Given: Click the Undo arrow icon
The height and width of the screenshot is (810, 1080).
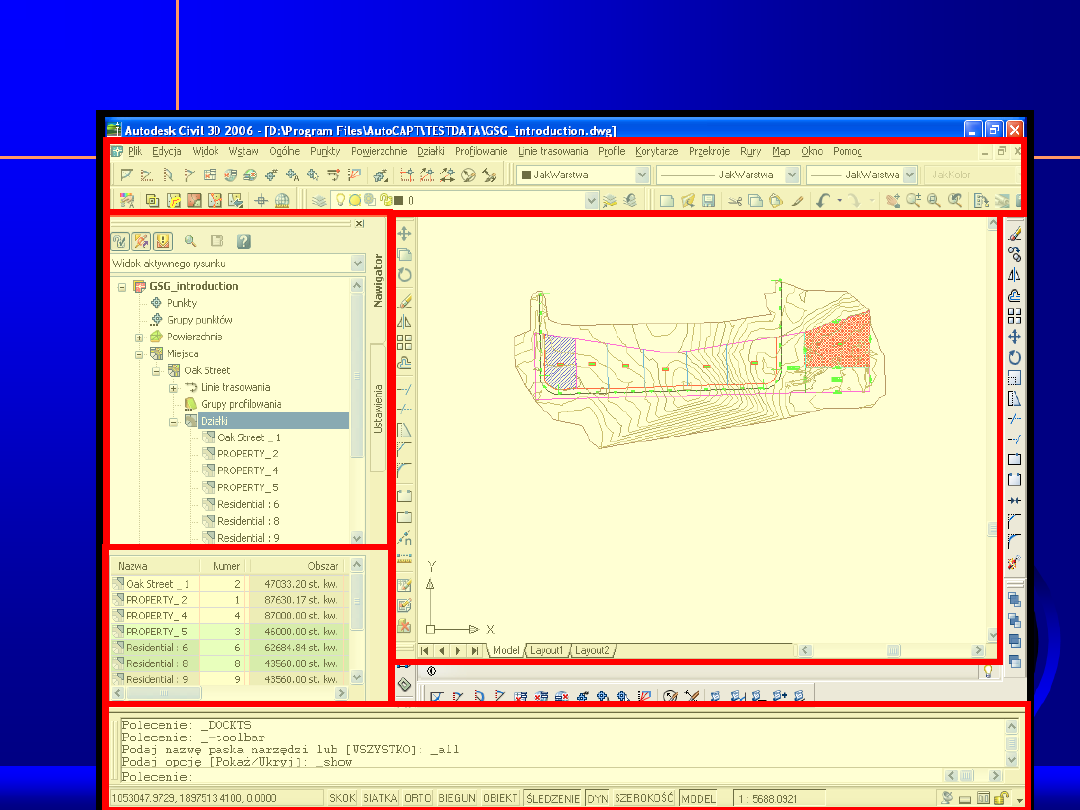Looking at the screenshot, I should [823, 201].
